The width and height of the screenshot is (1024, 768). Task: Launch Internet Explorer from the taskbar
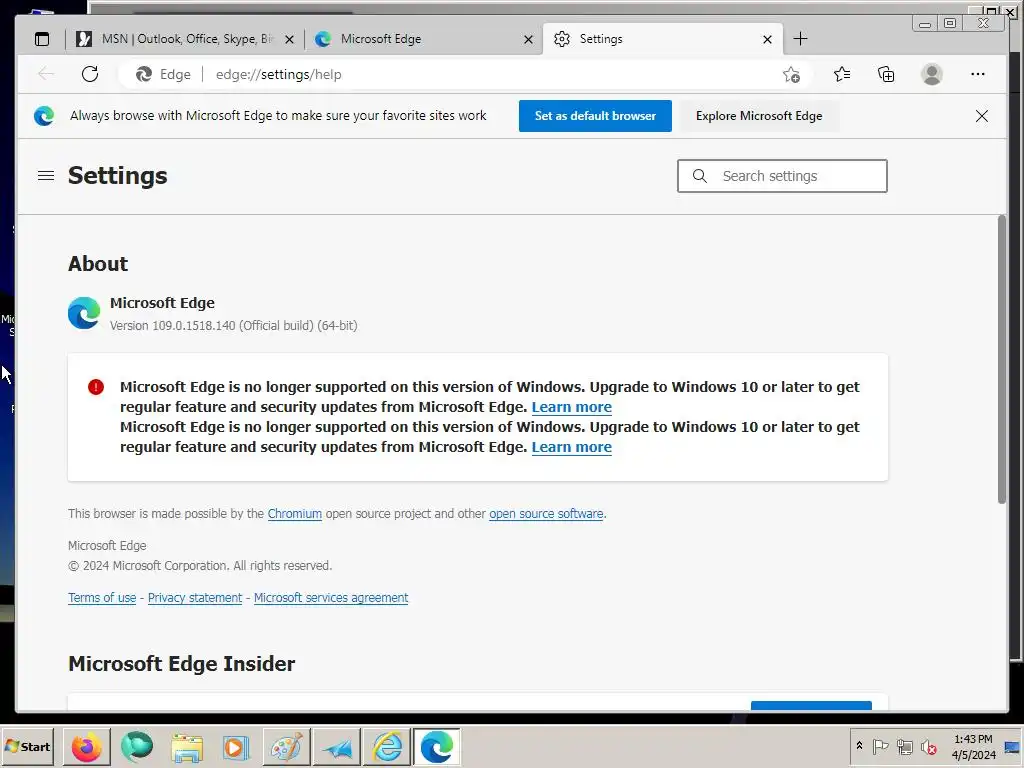387,747
